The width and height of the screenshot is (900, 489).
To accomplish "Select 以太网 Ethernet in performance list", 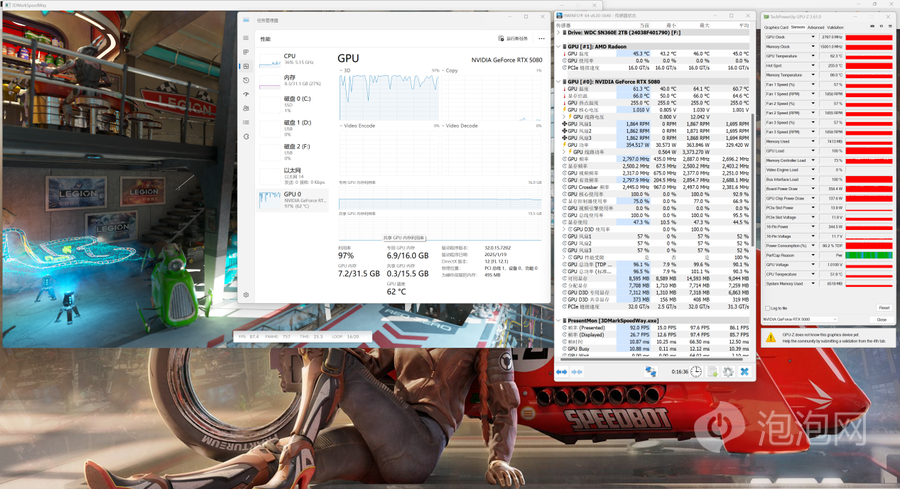I will click(x=293, y=176).
